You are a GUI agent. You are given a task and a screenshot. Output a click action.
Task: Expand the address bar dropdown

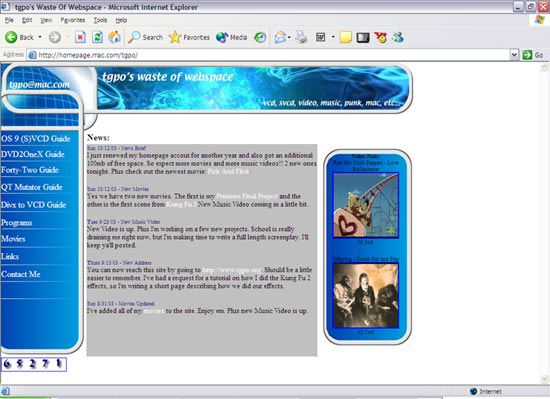pyautogui.click(x=514, y=55)
